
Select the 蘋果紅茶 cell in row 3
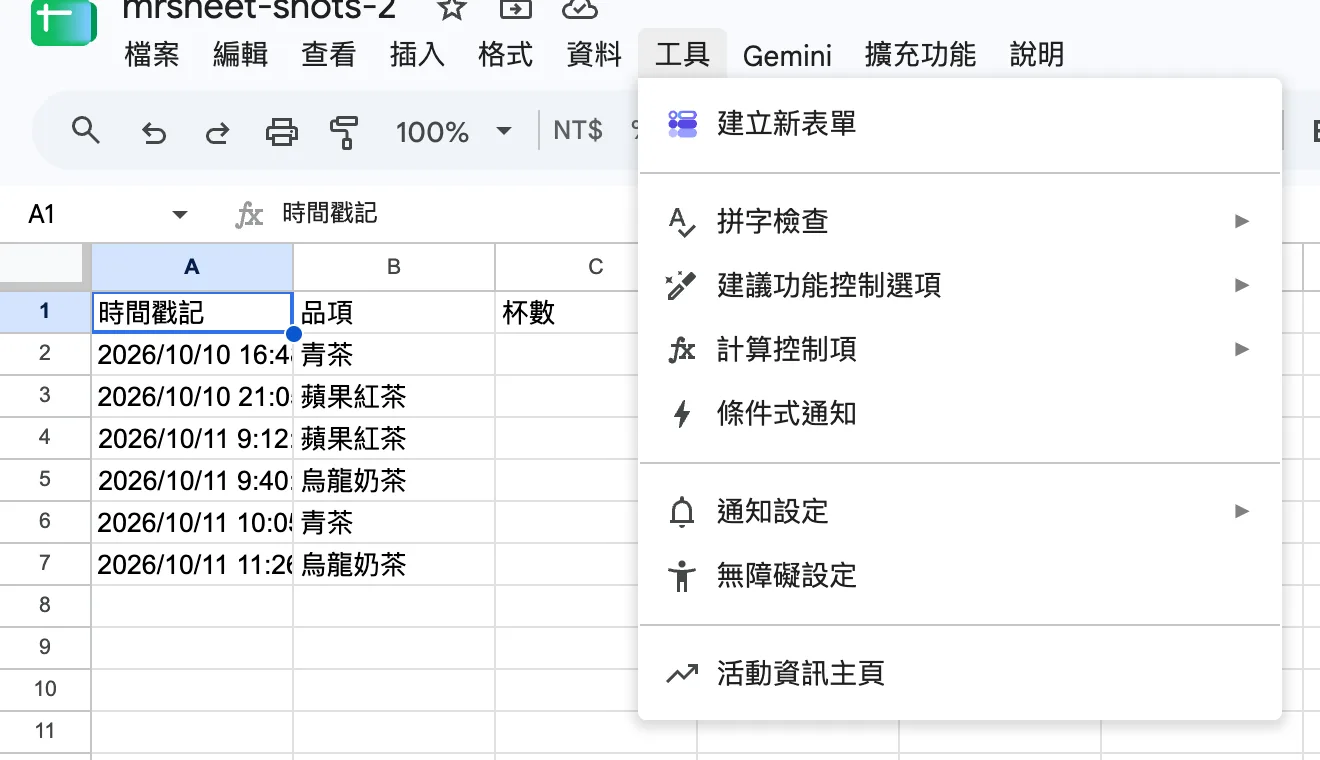(394, 397)
